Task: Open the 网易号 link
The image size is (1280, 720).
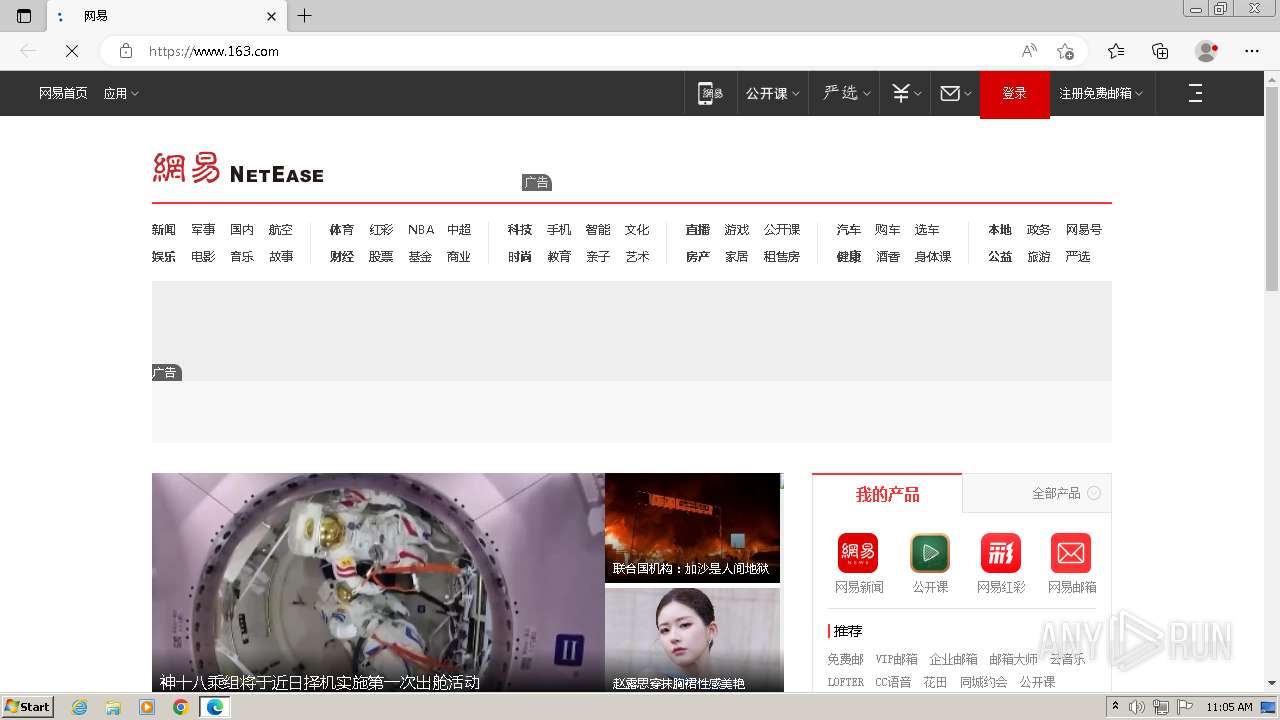Action: pyautogui.click(x=1084, y=229)
